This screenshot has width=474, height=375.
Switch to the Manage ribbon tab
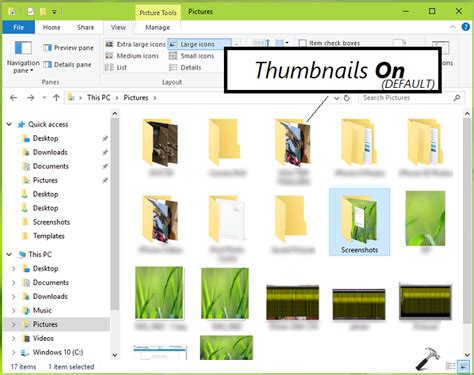[x=157, y=27]
